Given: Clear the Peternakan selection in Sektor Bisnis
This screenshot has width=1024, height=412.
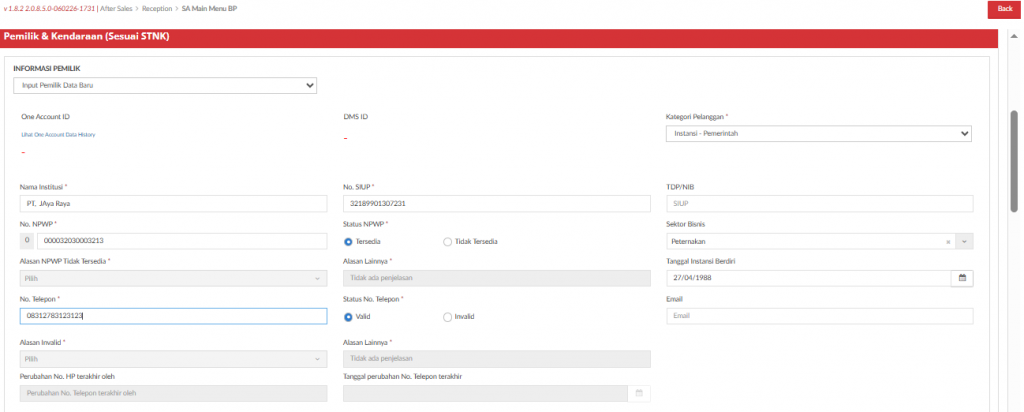Looking at the screenshot, I should (x=947, y=241).
